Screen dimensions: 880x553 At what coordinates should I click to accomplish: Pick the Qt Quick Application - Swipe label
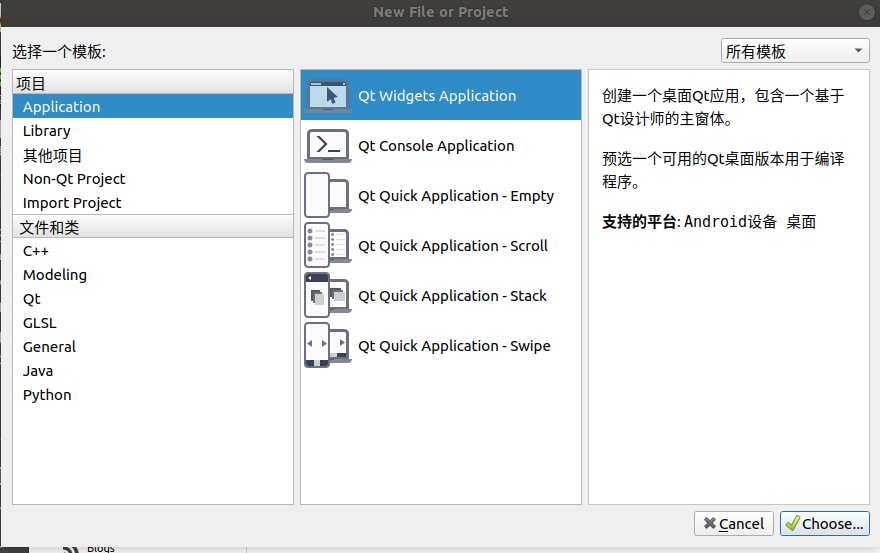[454, 346]
